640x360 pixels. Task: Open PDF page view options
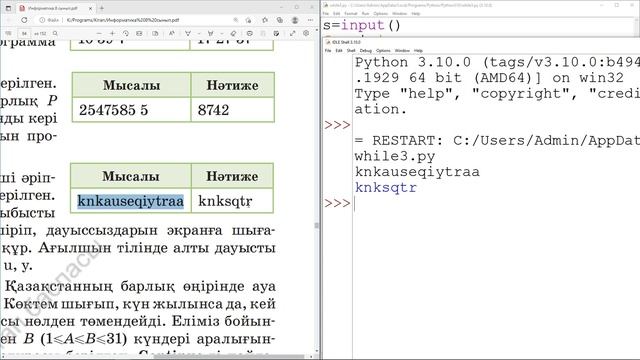click(155, 33)
